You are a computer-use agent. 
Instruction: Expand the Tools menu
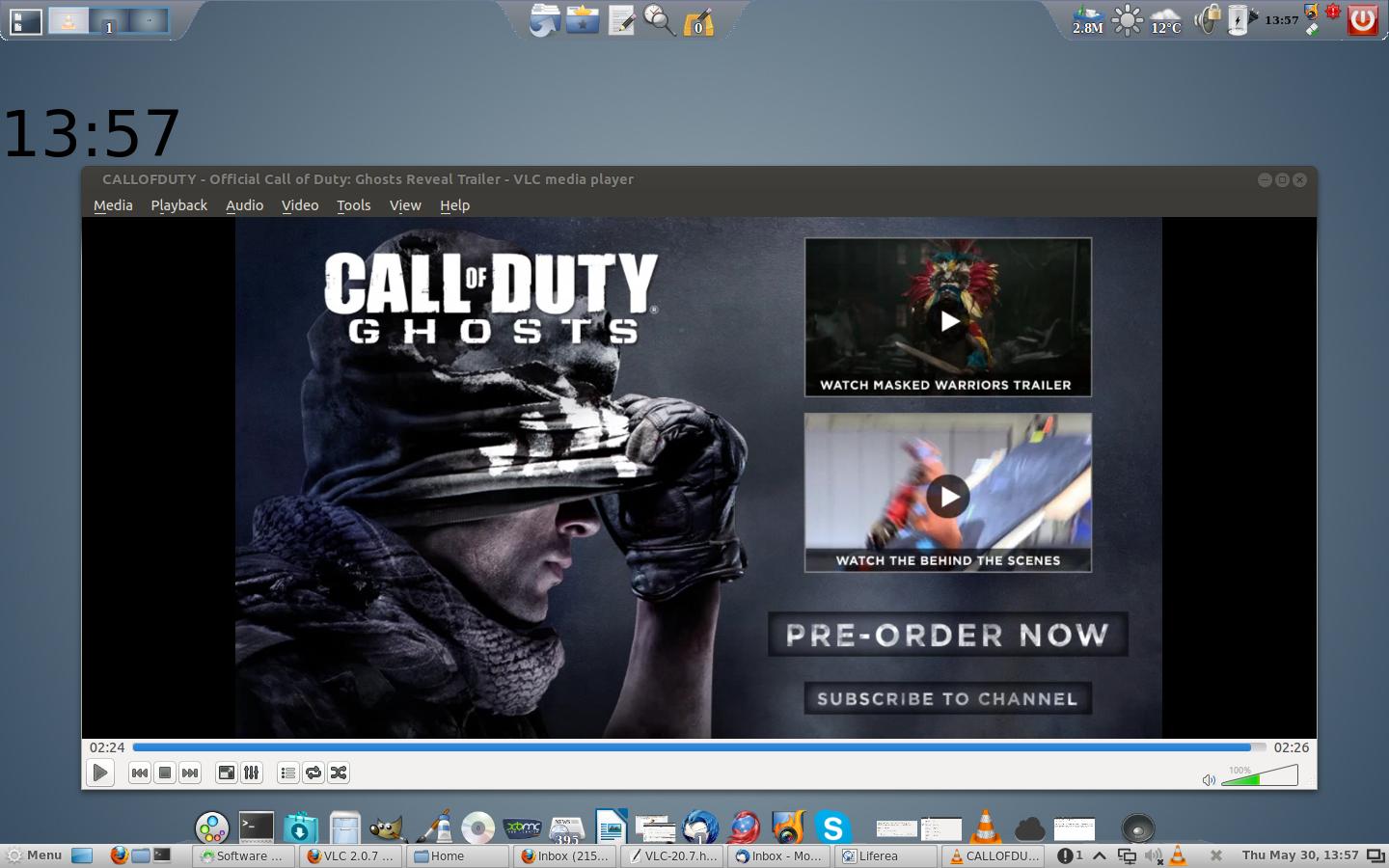point(353,205)
